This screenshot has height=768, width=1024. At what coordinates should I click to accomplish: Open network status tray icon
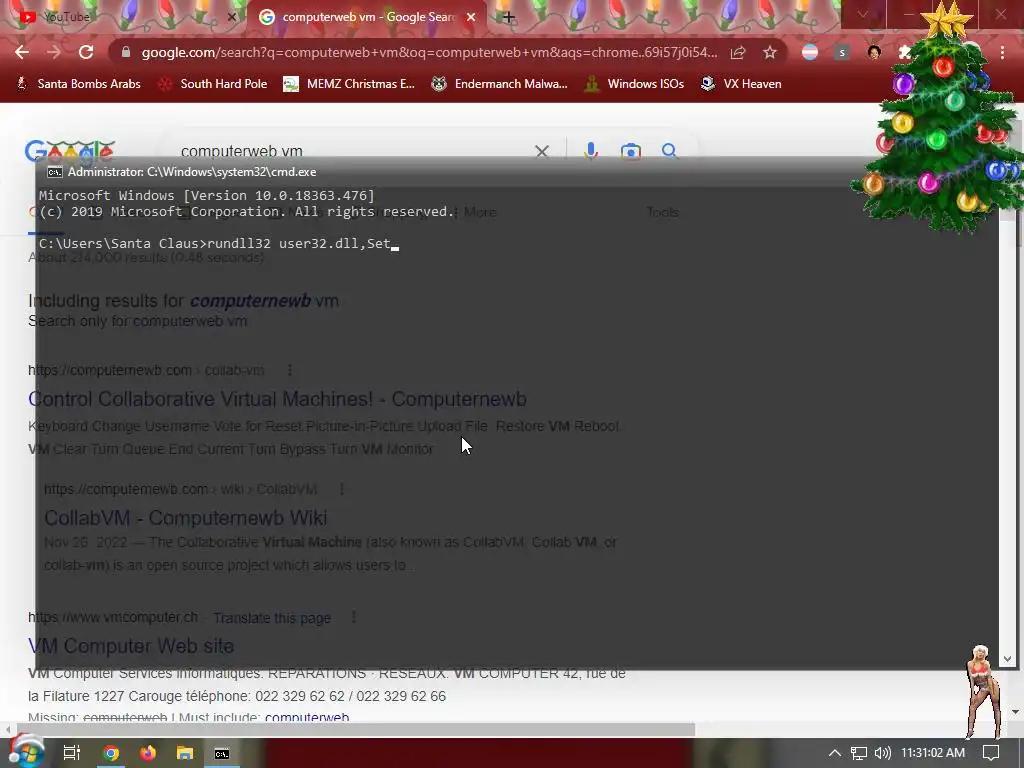[x=859, y=753]
